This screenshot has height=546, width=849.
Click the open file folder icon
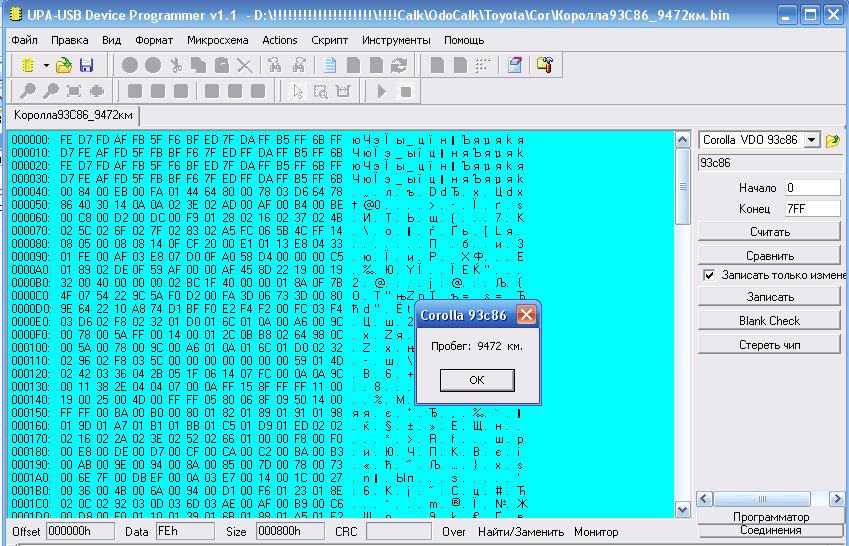click(64, 66)
